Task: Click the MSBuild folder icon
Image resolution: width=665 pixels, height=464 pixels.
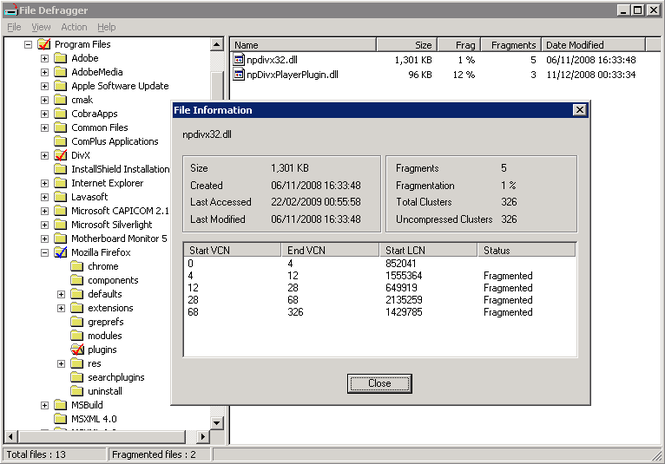Action: (61, 405)
